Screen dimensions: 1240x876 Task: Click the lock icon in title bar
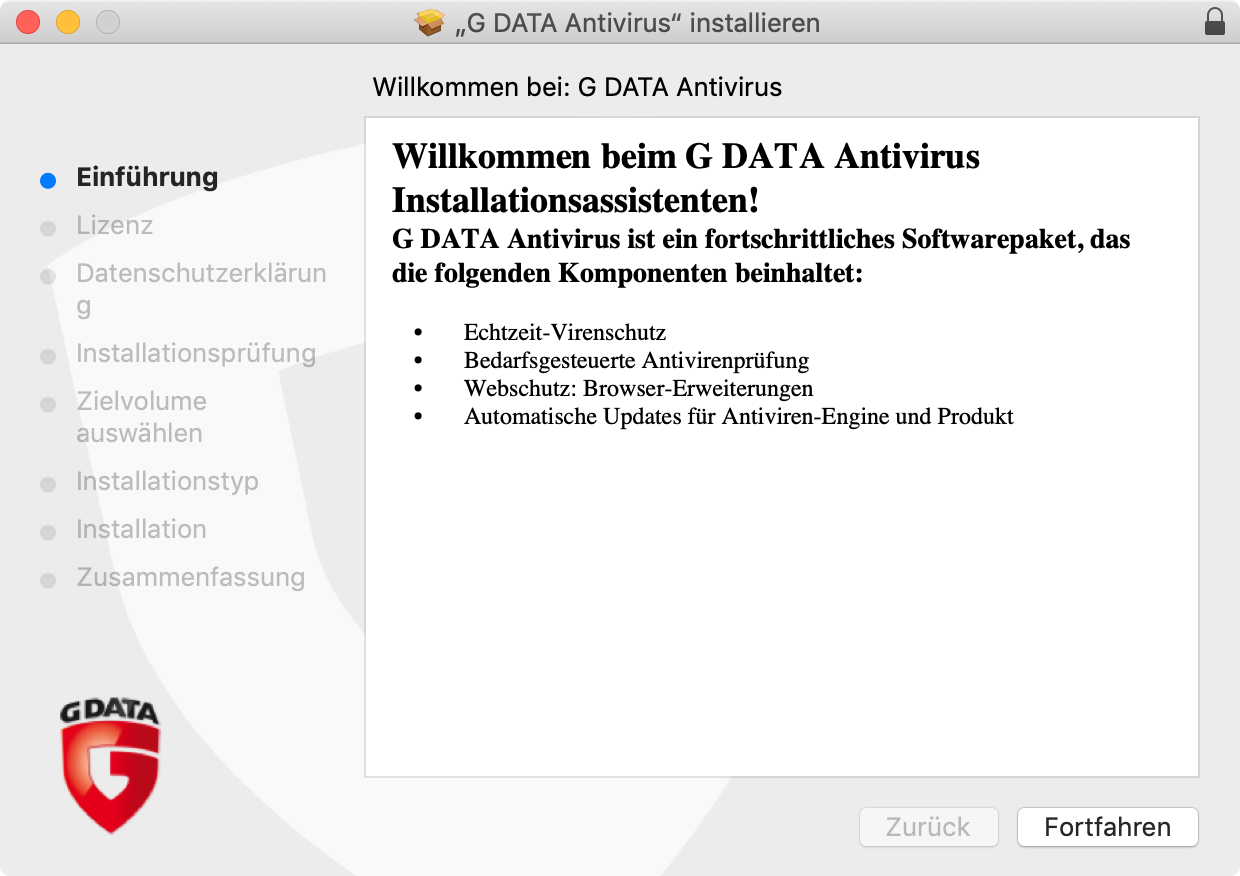click(1214, 22)
